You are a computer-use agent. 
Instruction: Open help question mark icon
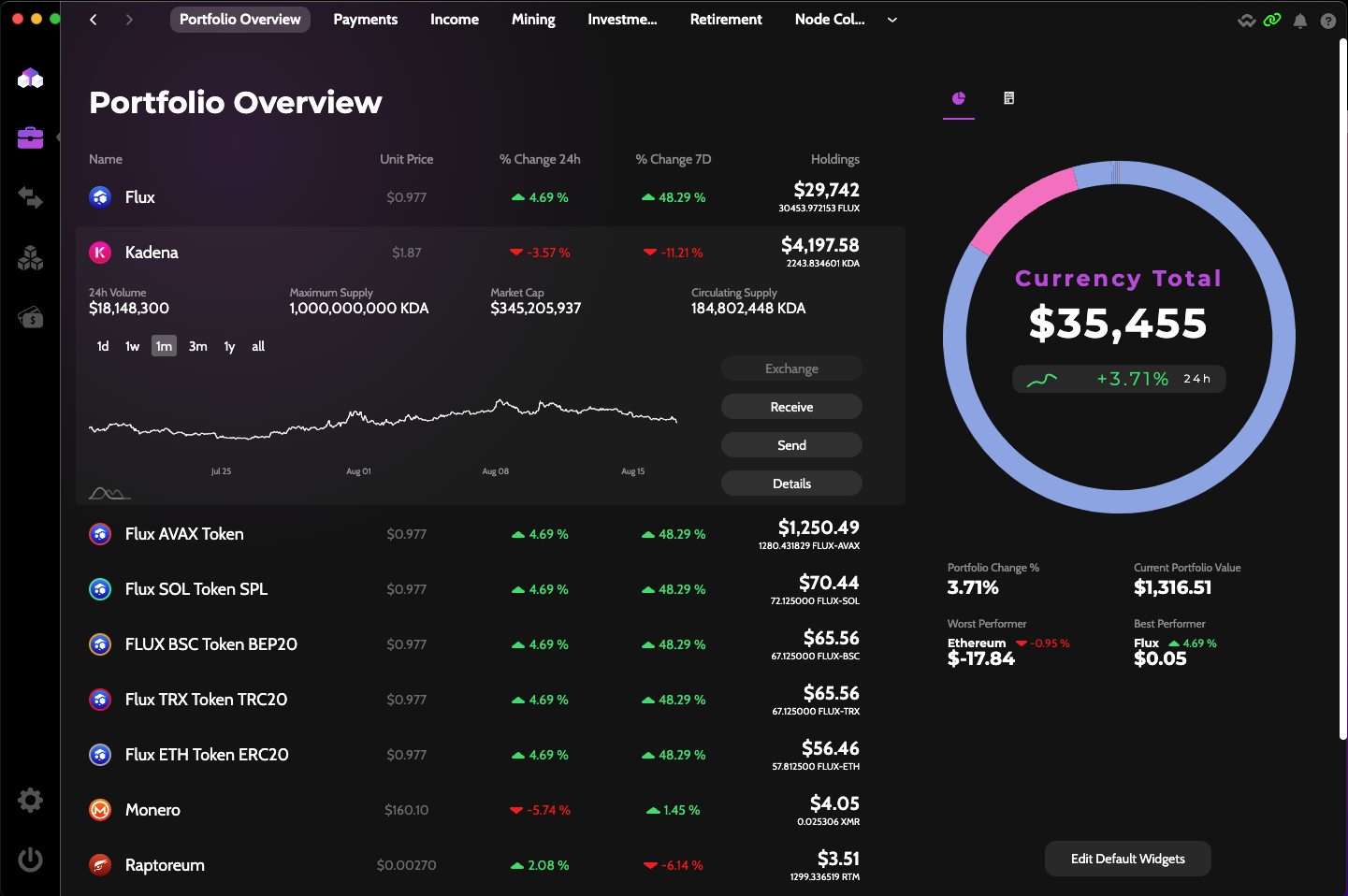tap(1328, 21)
